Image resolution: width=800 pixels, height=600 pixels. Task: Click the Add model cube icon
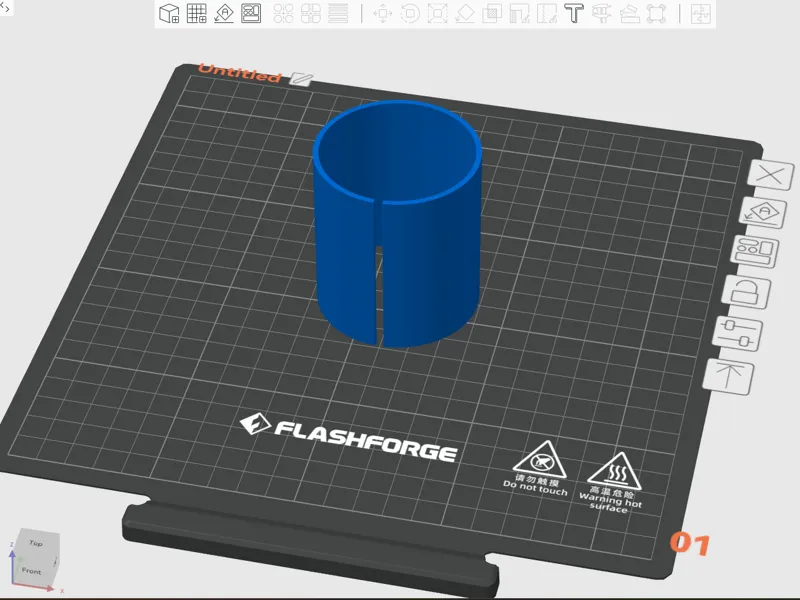[x=169, y=13]
